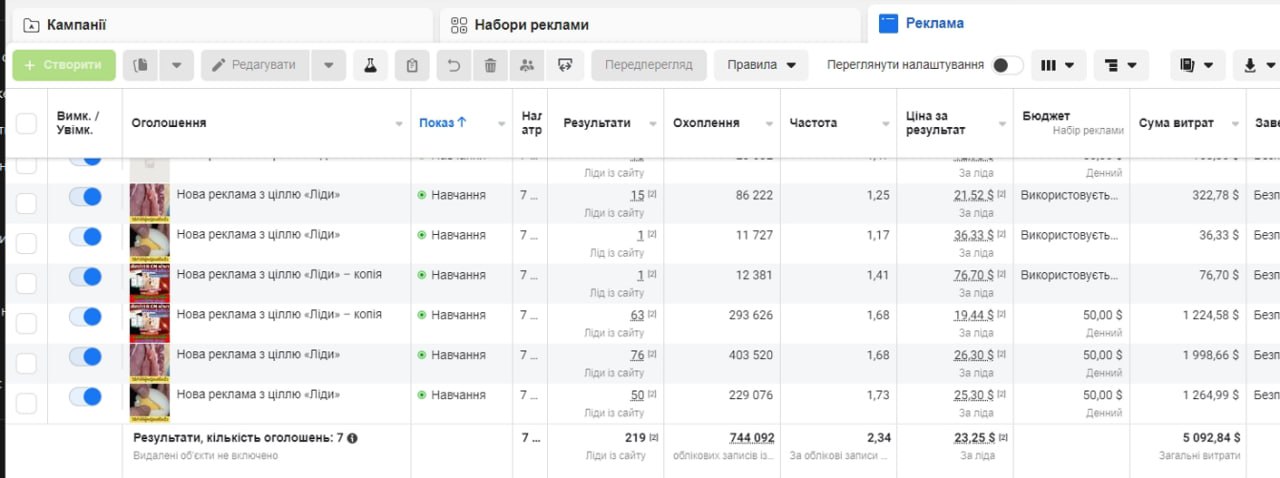Select the checkbox for the last ad row
This screenshot has height=478, width=1280.
coord(26,404)
